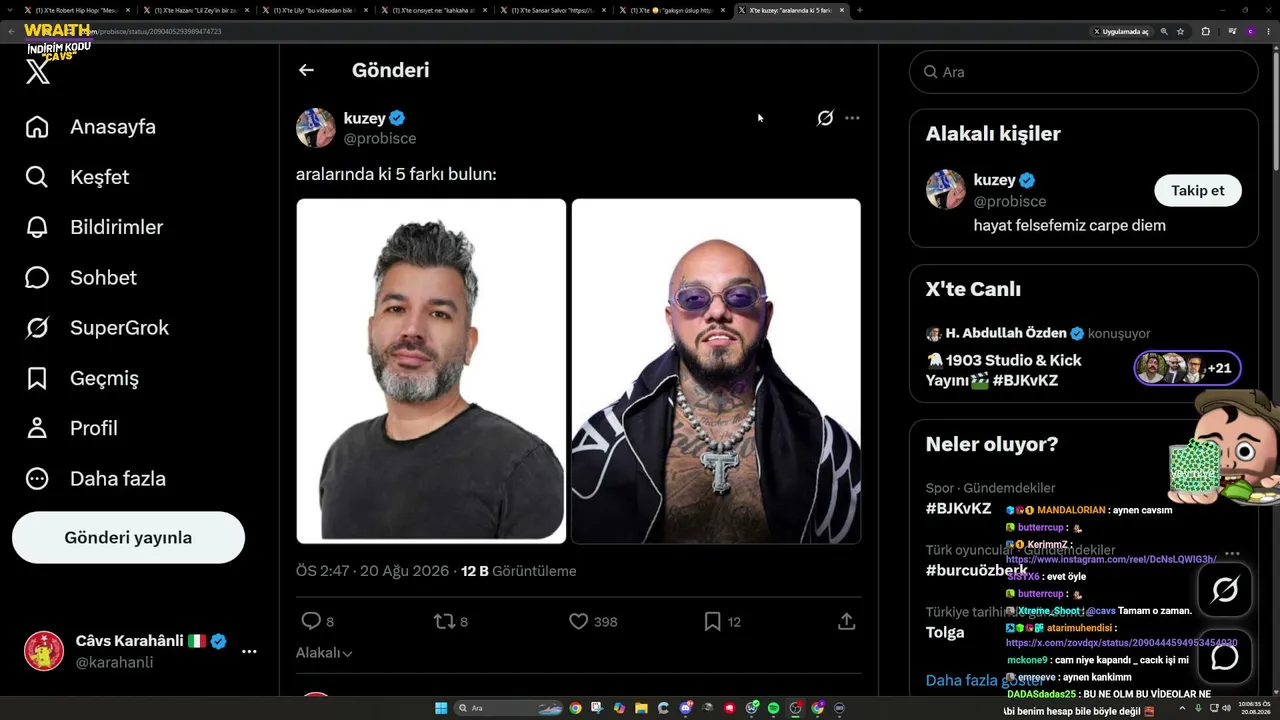Click the 12 B Görüntüleme view count

518,571
